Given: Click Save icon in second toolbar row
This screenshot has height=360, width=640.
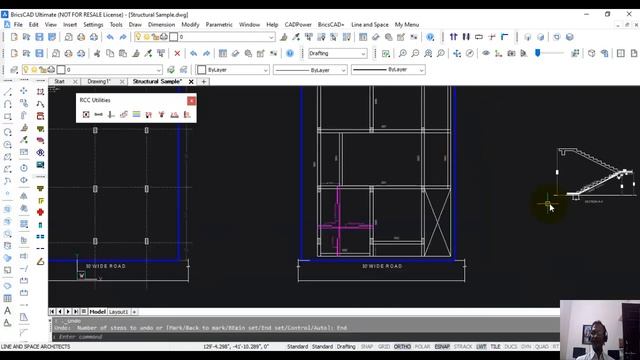Looking at the screenshot, I should (39, 53).
